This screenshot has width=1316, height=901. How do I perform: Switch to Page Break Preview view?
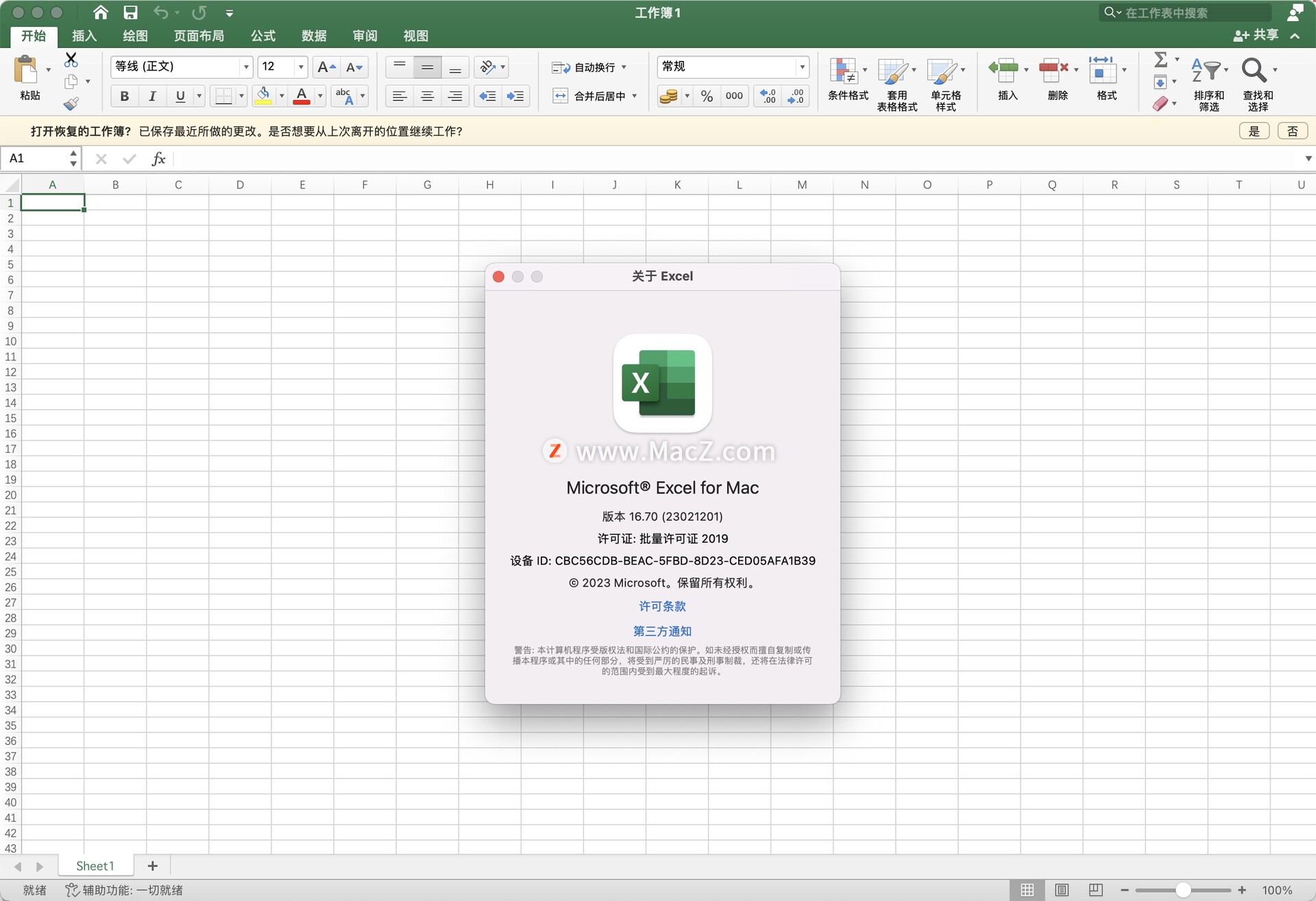pos(1096,890)
